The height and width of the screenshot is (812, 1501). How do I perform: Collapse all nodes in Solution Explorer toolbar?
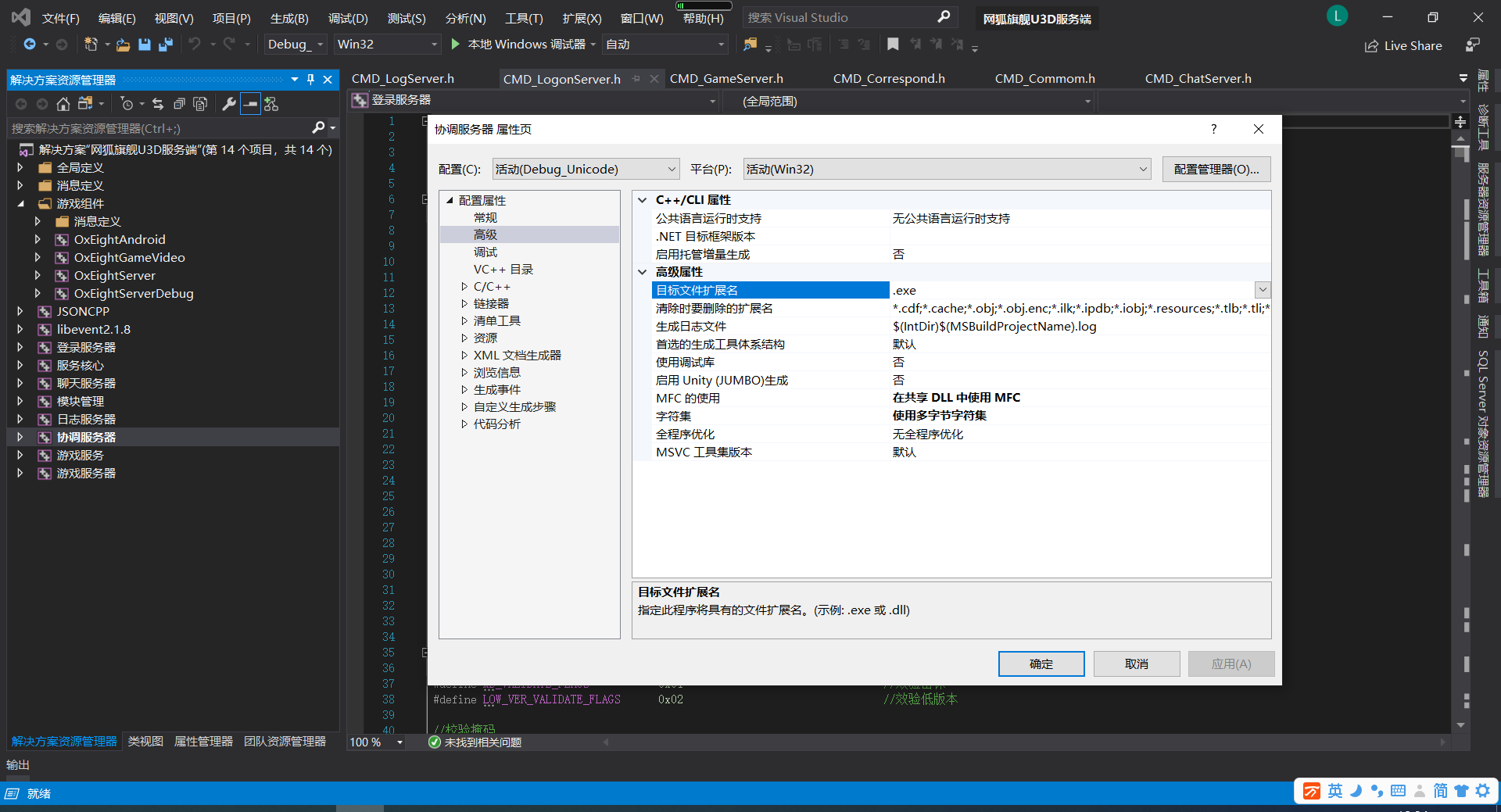click(x=179, y=104)
